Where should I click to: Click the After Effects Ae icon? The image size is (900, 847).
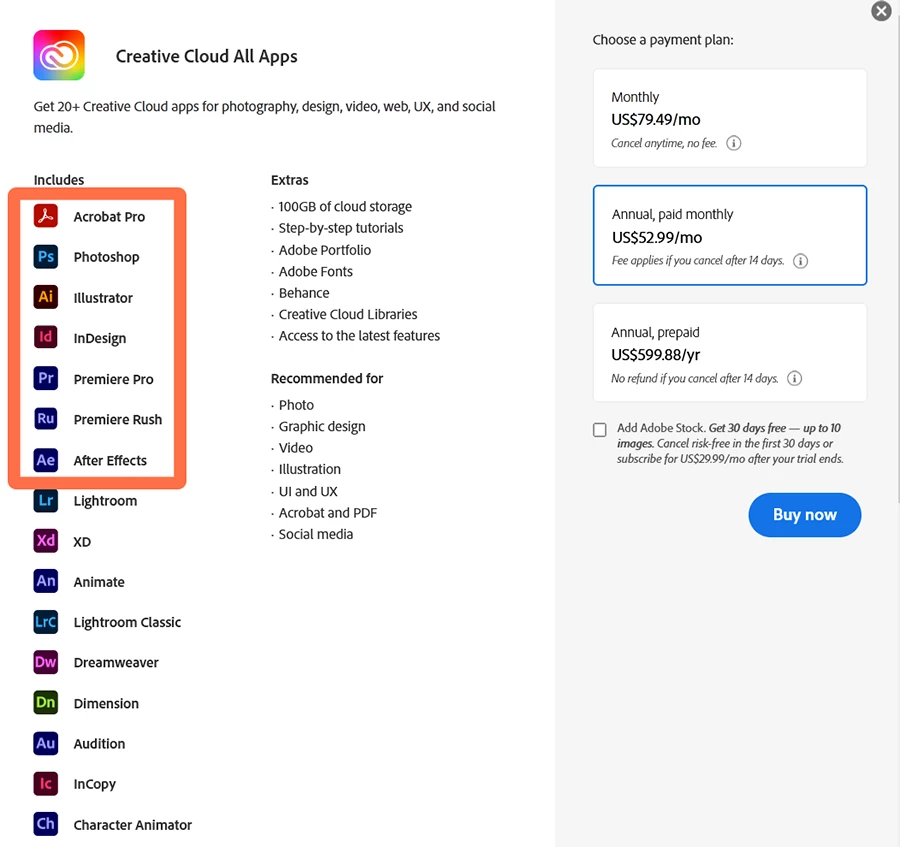(x=46, y=460)
